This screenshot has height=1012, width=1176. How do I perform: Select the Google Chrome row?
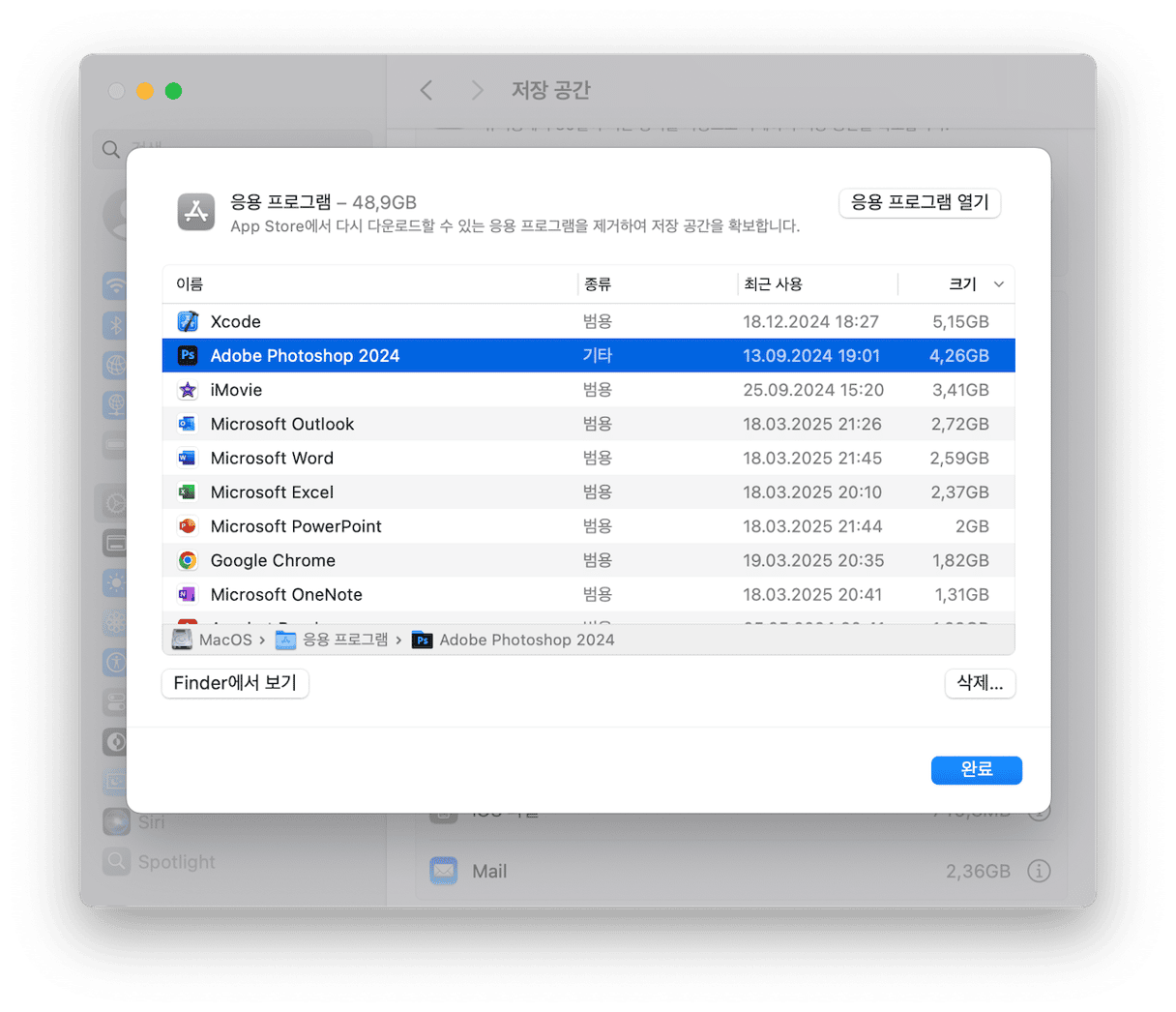pyautogui.click(x=589, y=560)
